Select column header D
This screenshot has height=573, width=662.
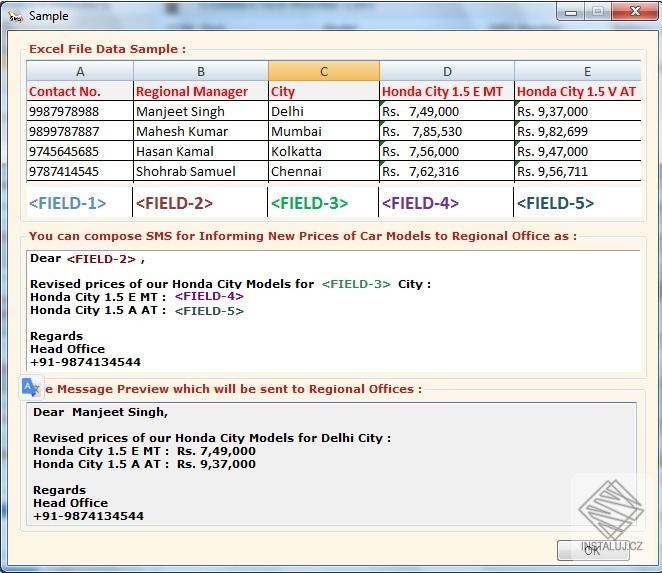(447, 71)
